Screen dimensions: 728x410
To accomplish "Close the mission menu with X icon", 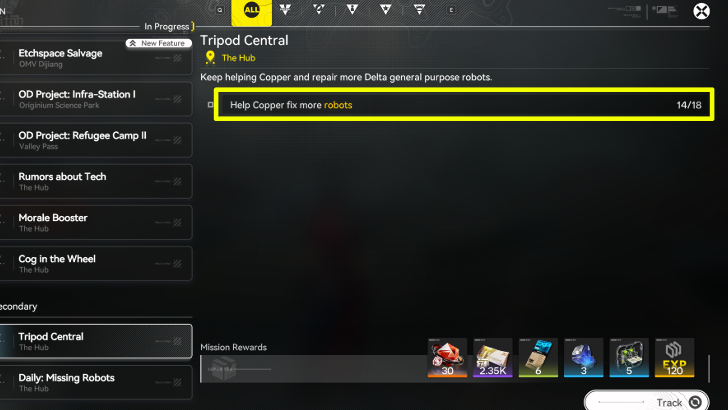I will [x=701, y=11].
